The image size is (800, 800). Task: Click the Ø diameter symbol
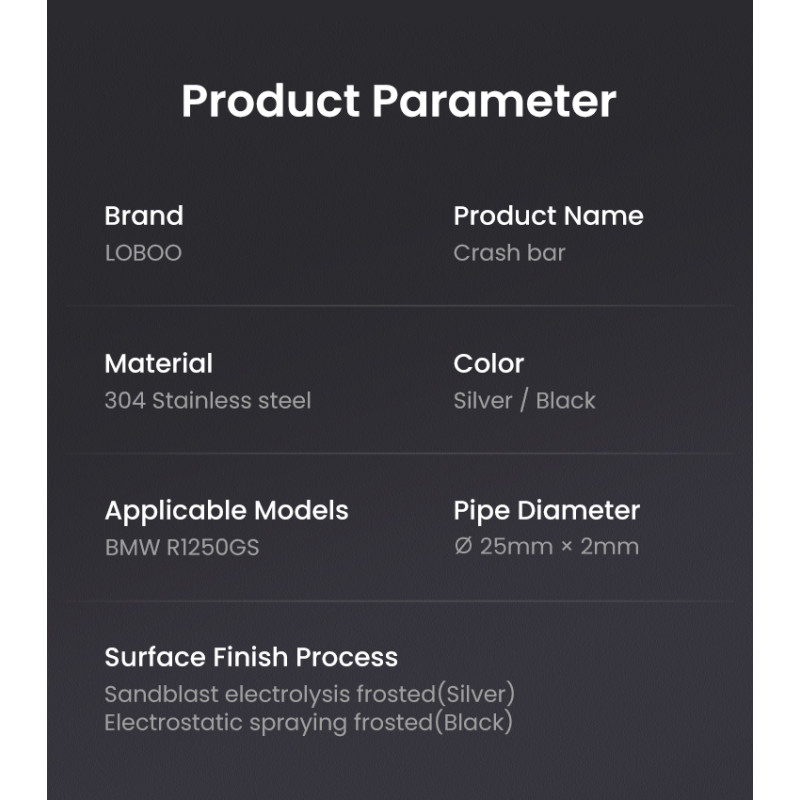(x=463, y=547)
